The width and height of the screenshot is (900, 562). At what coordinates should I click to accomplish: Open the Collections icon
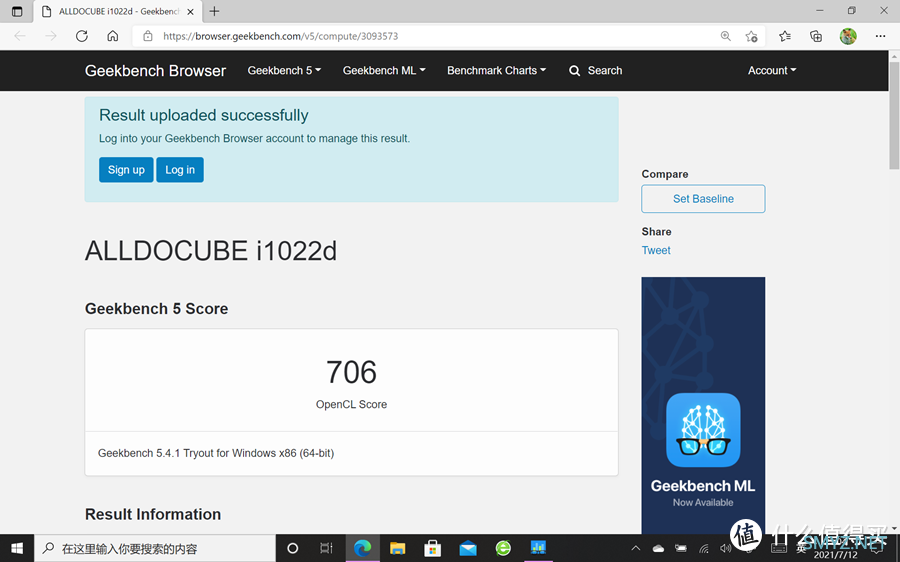[816, 36]
